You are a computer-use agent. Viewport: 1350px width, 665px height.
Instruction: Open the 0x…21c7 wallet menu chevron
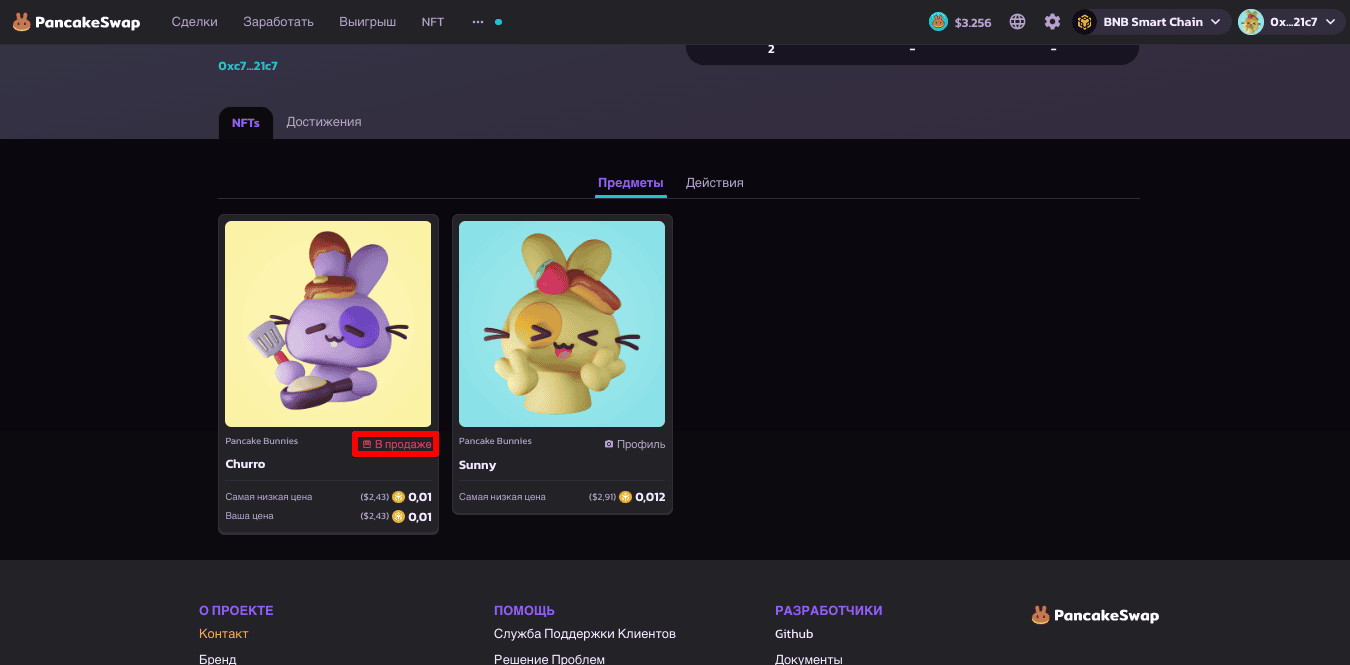click(1329, 22)
